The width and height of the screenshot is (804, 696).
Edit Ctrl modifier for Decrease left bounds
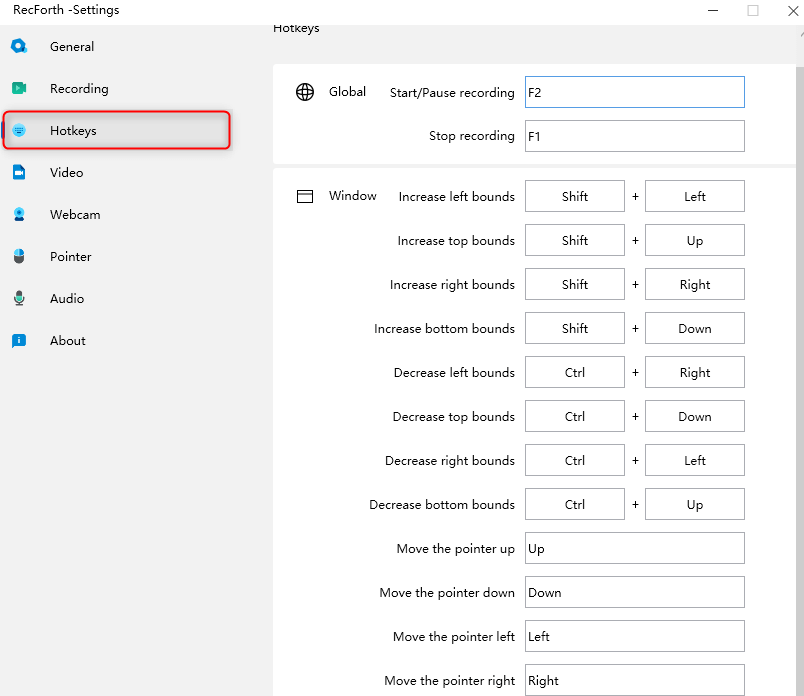tap(575, 372)
